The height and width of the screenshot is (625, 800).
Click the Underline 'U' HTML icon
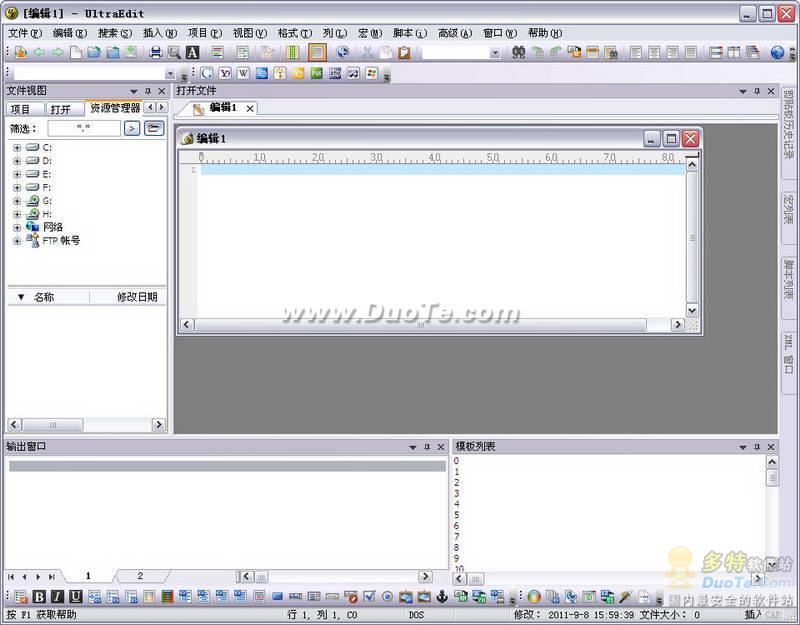tap(76, 596)
